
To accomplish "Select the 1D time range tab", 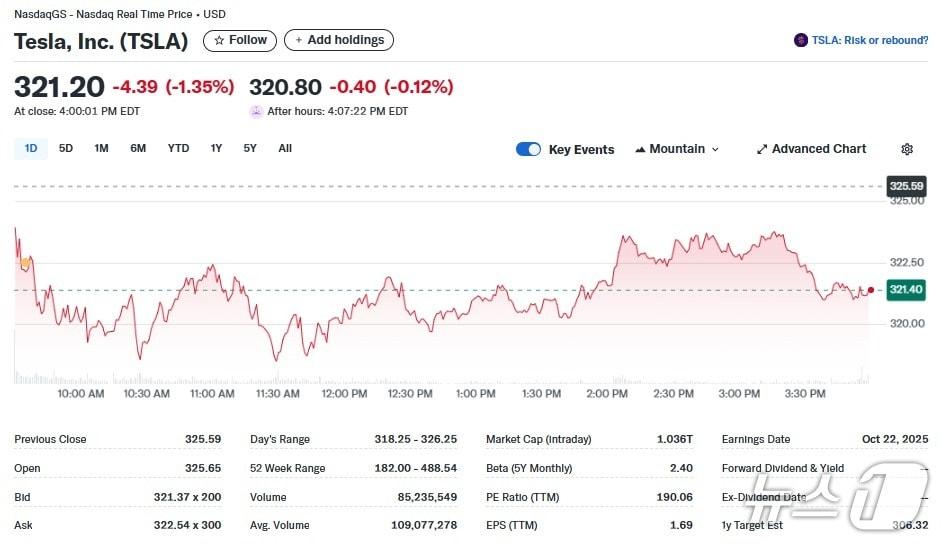I will (30, 148).
